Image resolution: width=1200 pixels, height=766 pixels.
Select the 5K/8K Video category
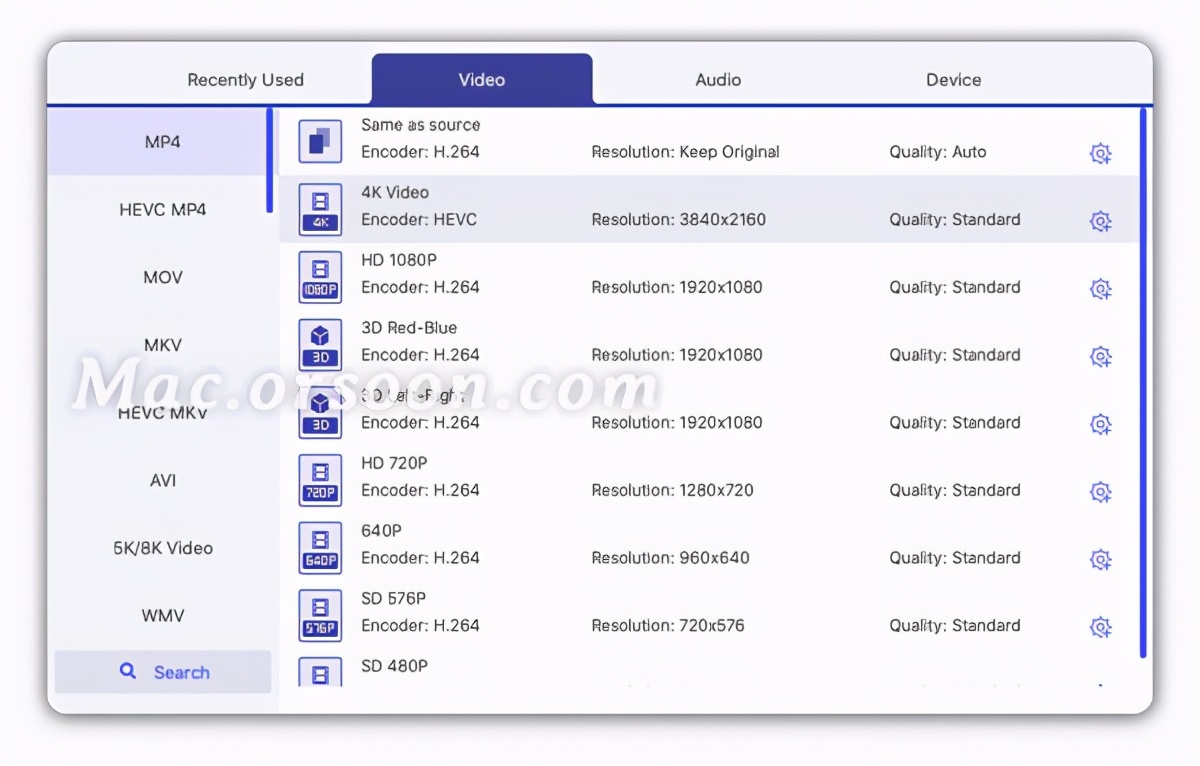pyautogui.click(x=162, y=548)
